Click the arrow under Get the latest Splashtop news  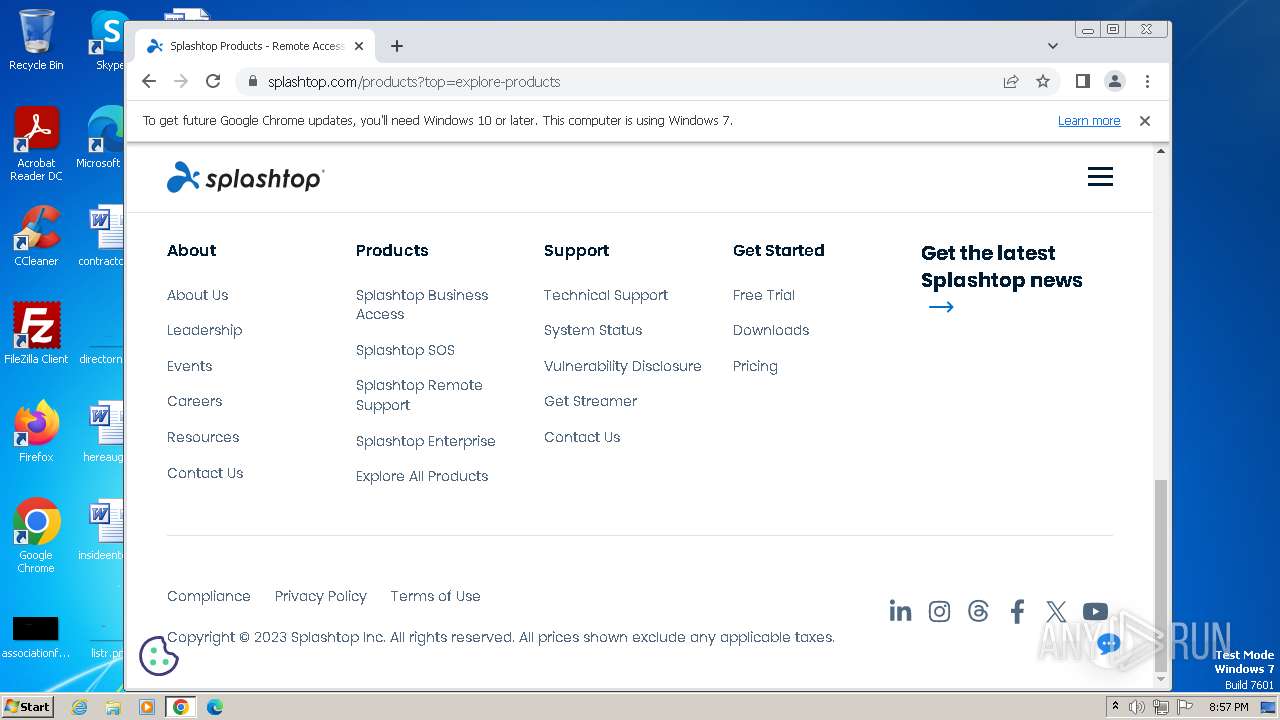point(941,307)
